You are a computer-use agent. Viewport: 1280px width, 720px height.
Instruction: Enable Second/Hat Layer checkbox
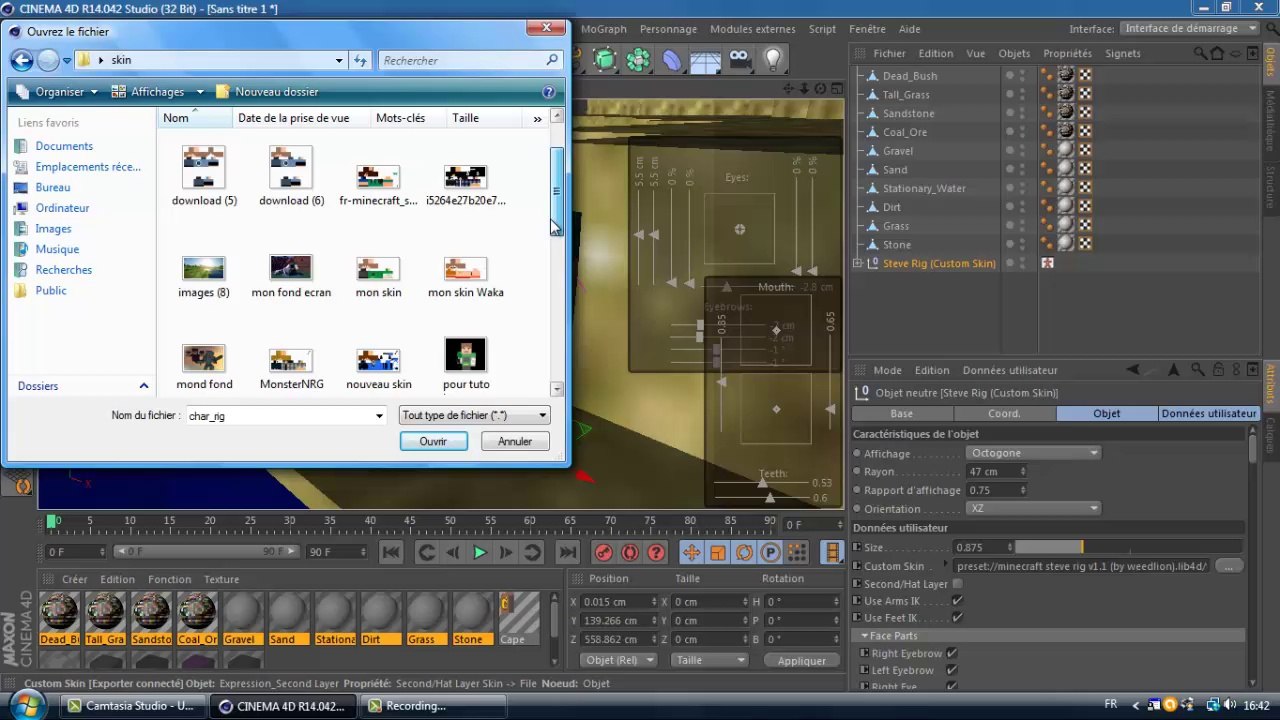958,584
